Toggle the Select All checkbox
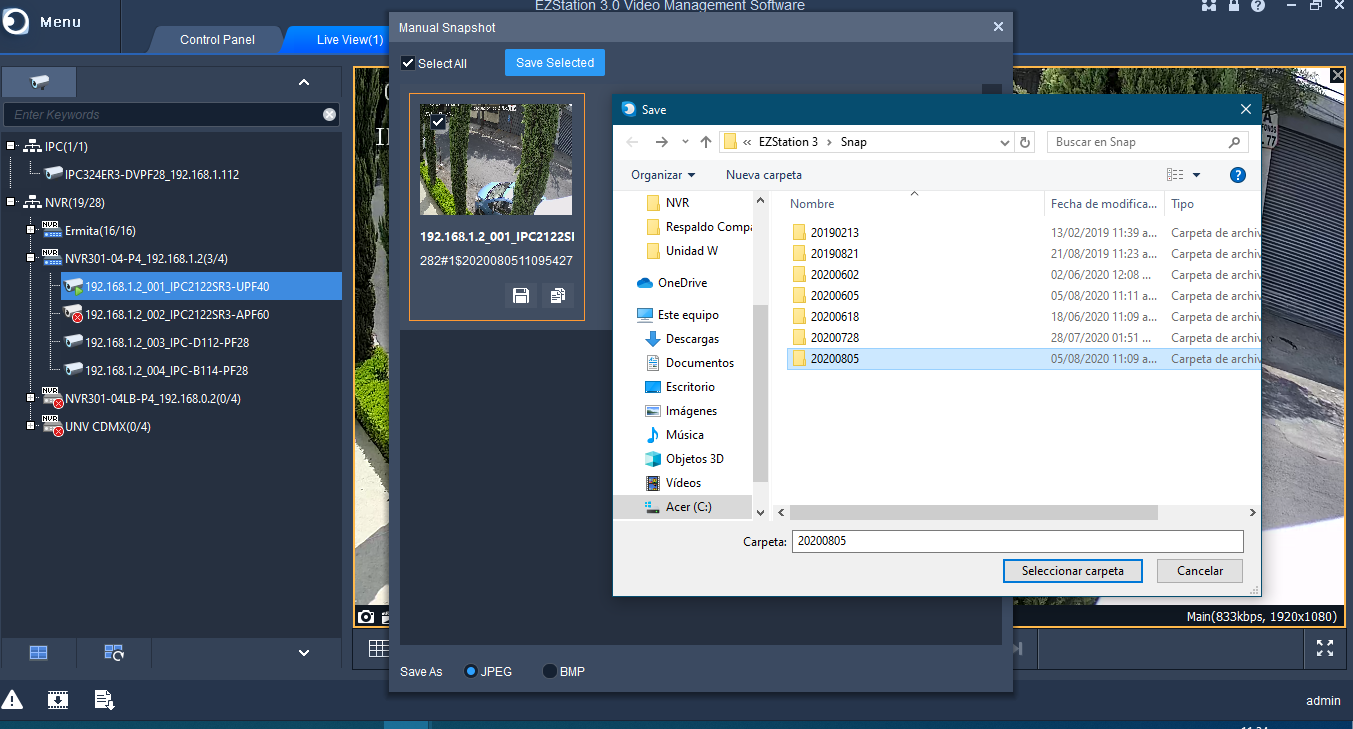 (x=408, y=63)
